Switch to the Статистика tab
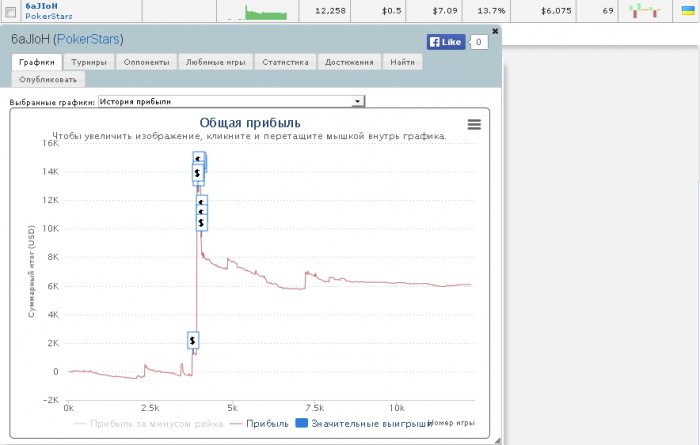700x445 pixels. click(x=285, y=62)
